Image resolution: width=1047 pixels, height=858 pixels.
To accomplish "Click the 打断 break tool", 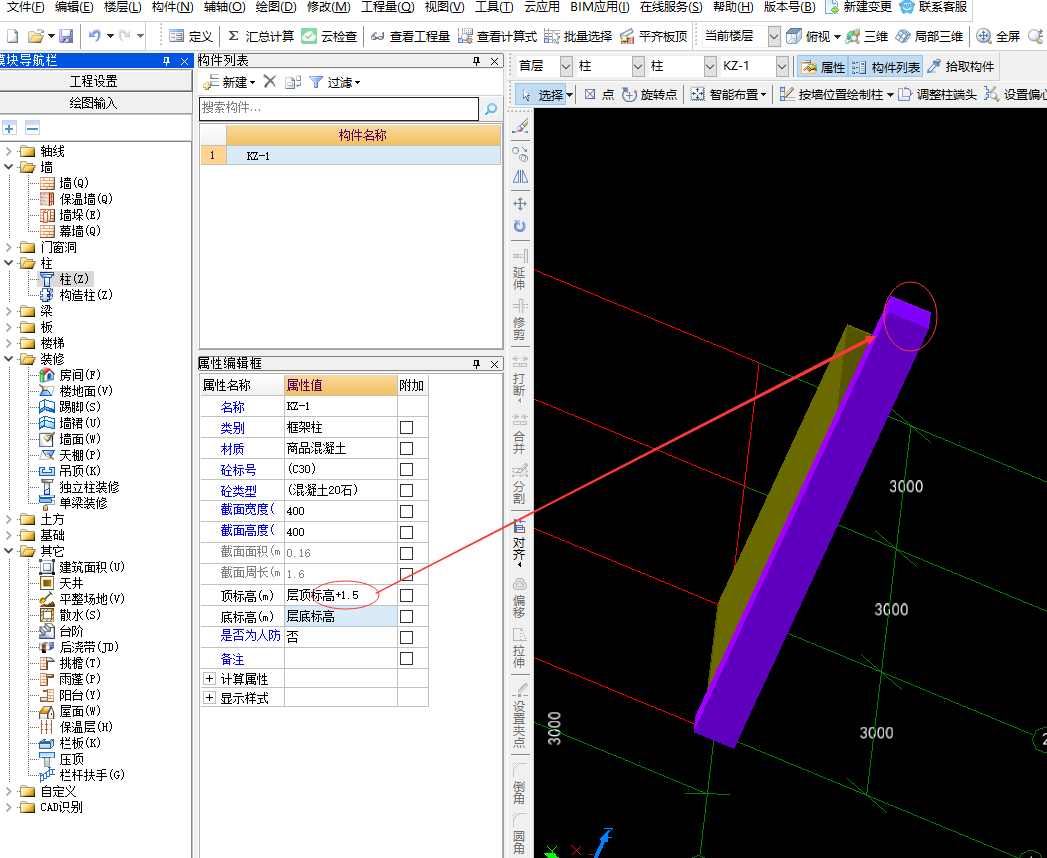I will (x=519, y=377).
